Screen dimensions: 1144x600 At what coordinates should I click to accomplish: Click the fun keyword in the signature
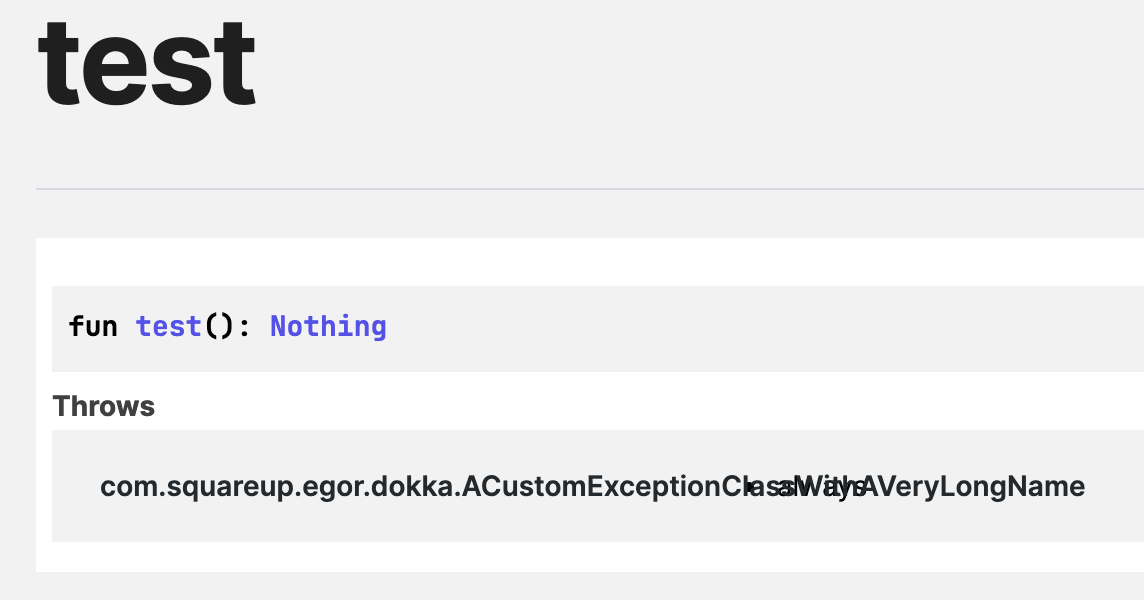93,326
